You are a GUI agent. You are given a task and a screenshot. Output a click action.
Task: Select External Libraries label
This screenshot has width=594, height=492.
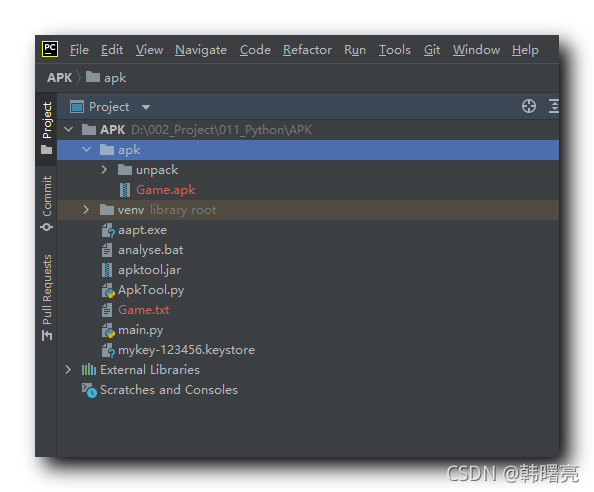coord(150,370)
